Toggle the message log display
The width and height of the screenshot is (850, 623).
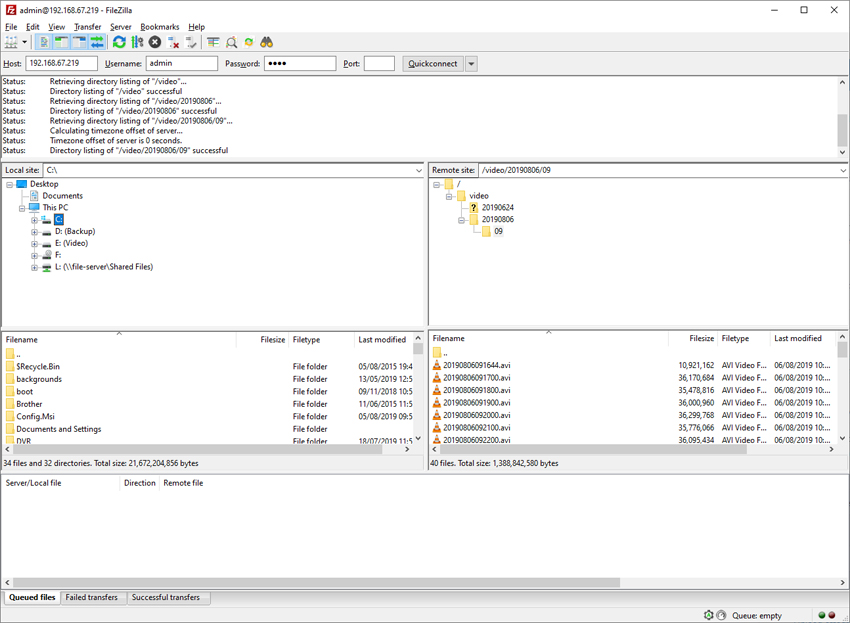click(x=44, y=42)
